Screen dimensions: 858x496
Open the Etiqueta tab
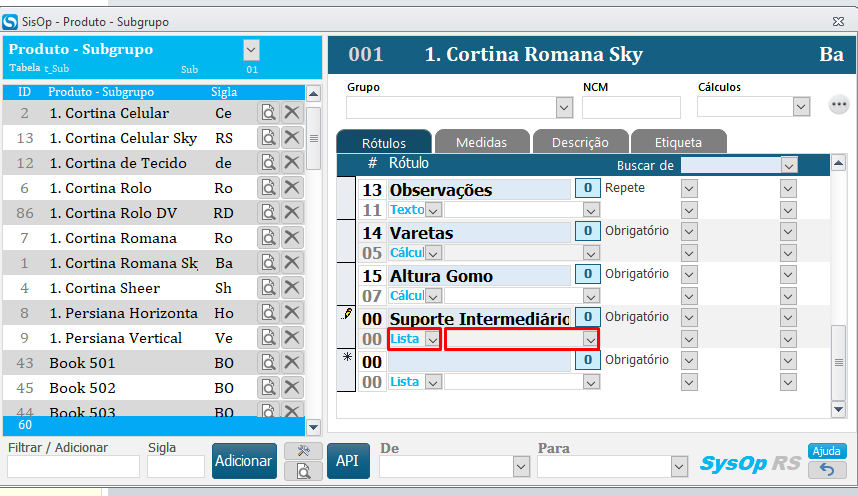(678, 143)
